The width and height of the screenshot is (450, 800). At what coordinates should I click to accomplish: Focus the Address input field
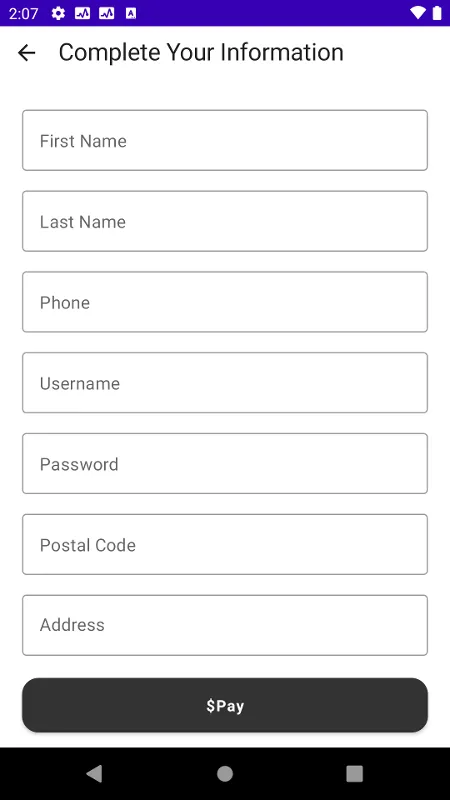225,625
